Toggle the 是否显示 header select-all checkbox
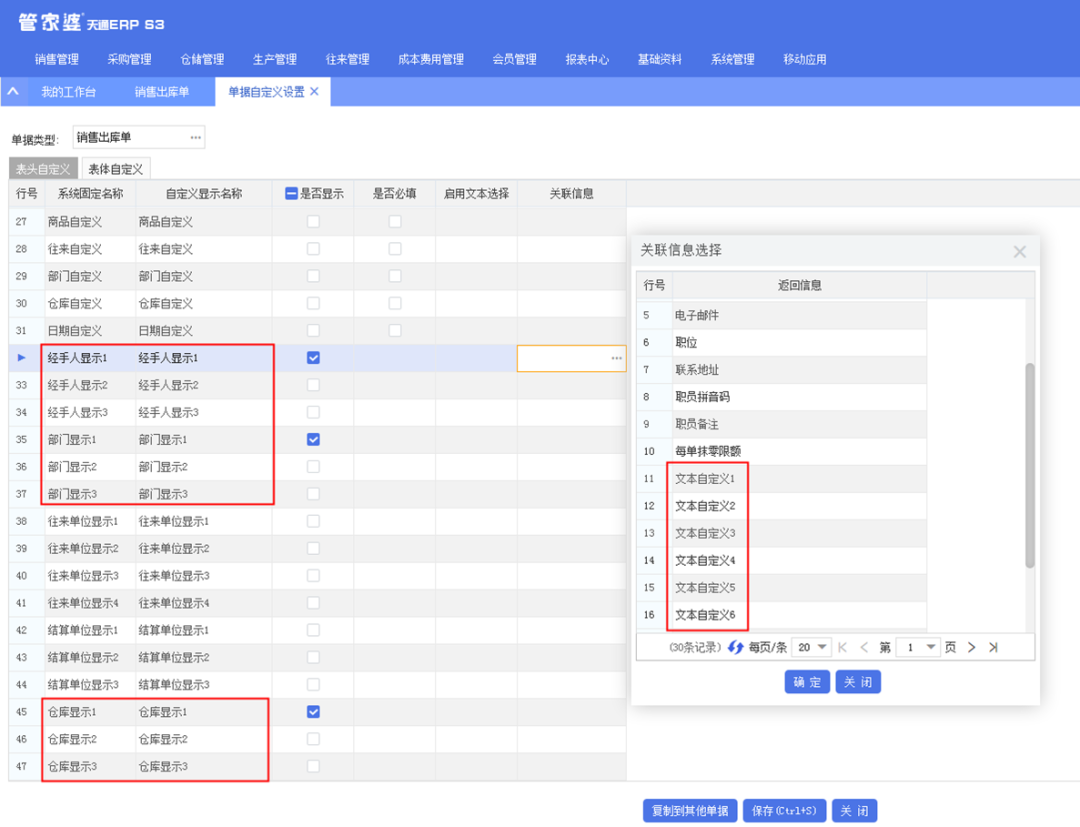This screenshot has height=827, width=1080. 291,194
